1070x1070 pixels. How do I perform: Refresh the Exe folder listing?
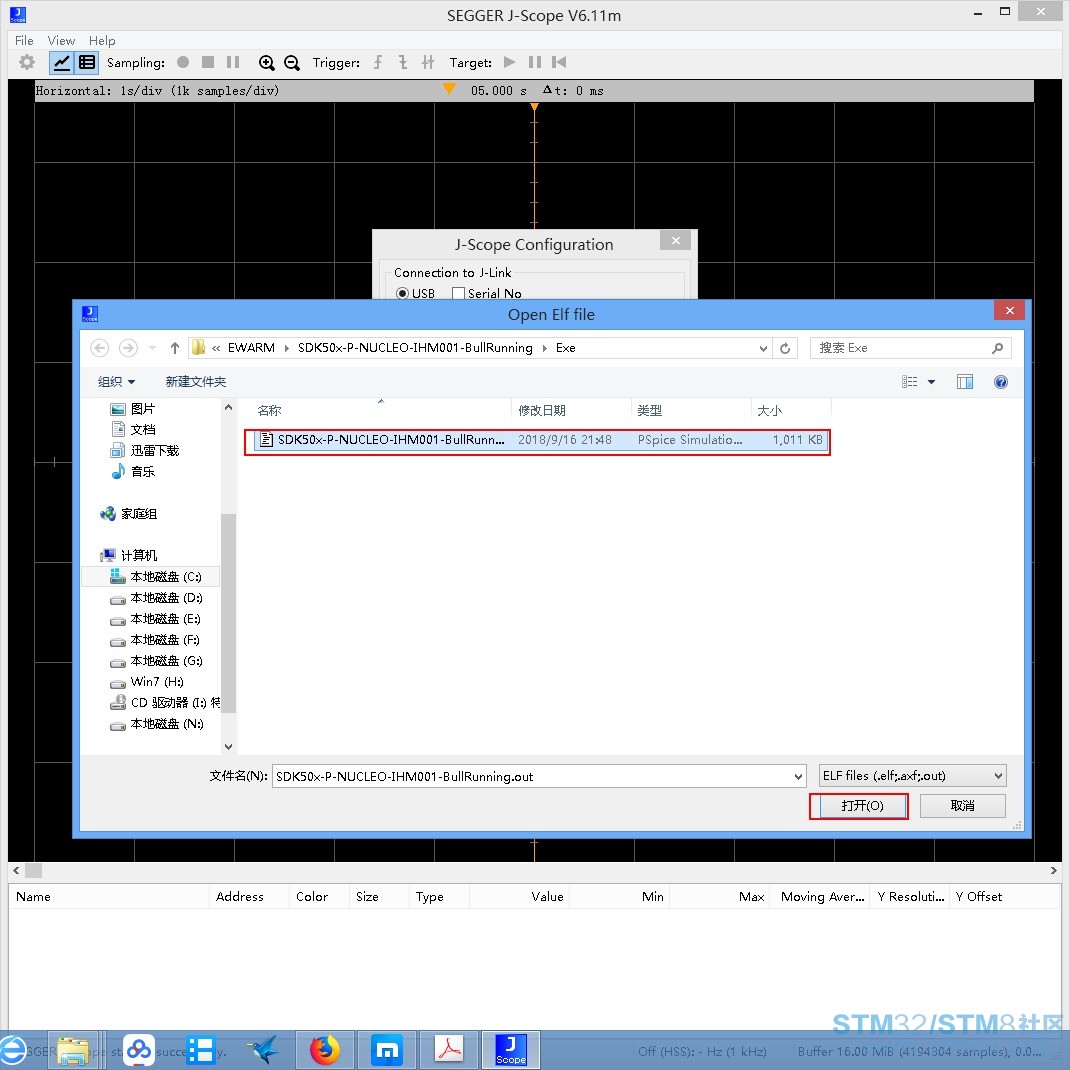785,349
